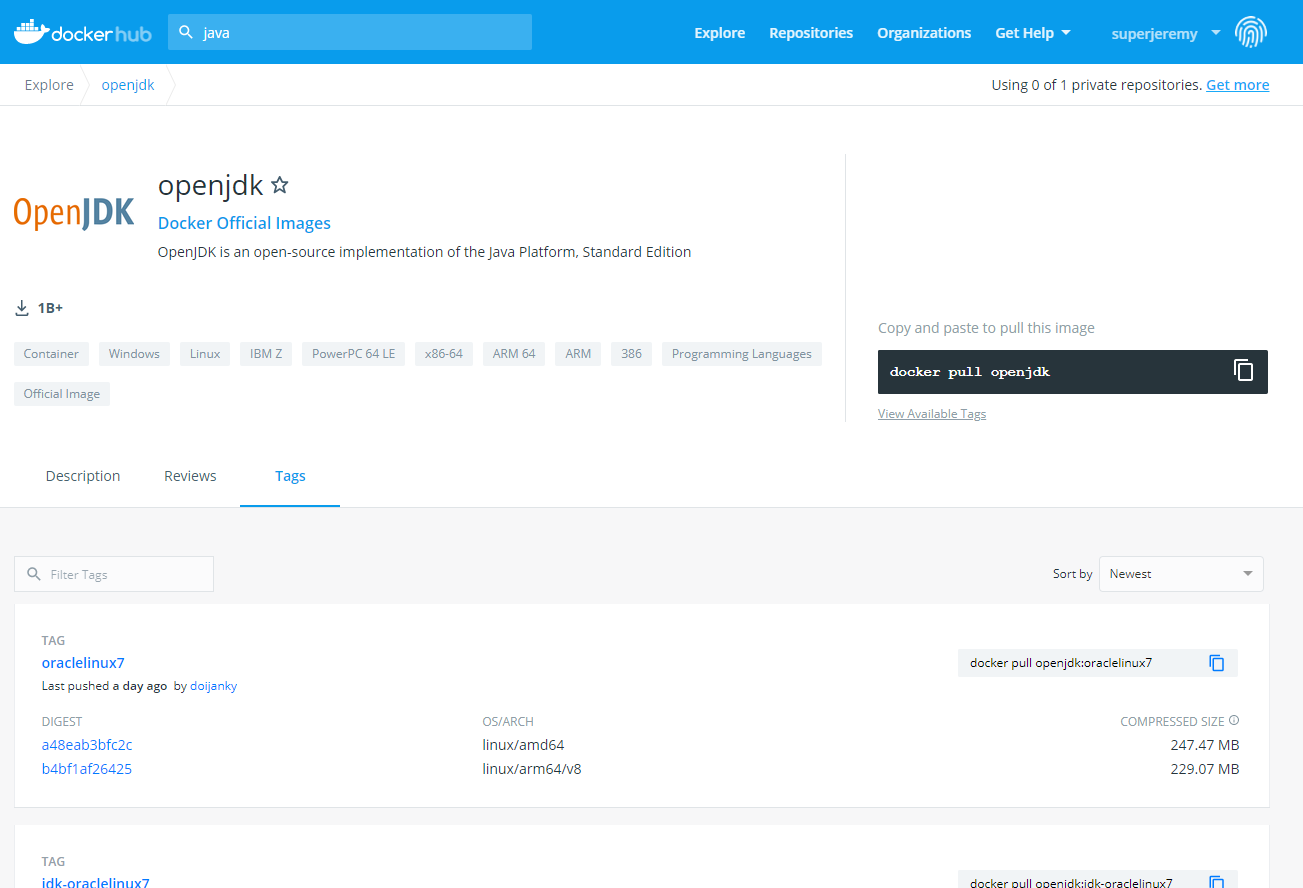
Task: Click the IBM Z architecture chip
Action: pos(266,354)
